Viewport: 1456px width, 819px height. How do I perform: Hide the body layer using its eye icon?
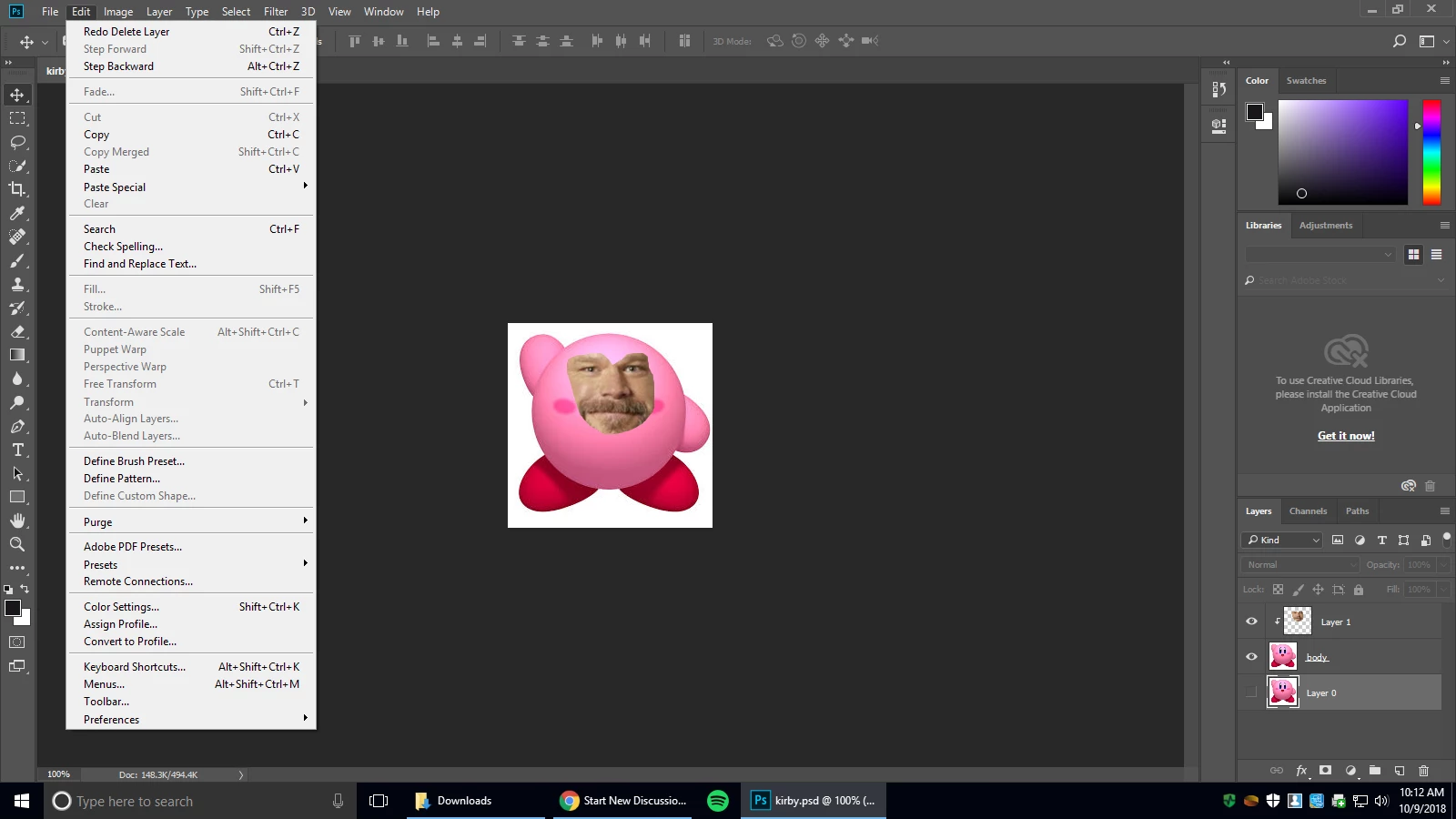pos(1251,657)
